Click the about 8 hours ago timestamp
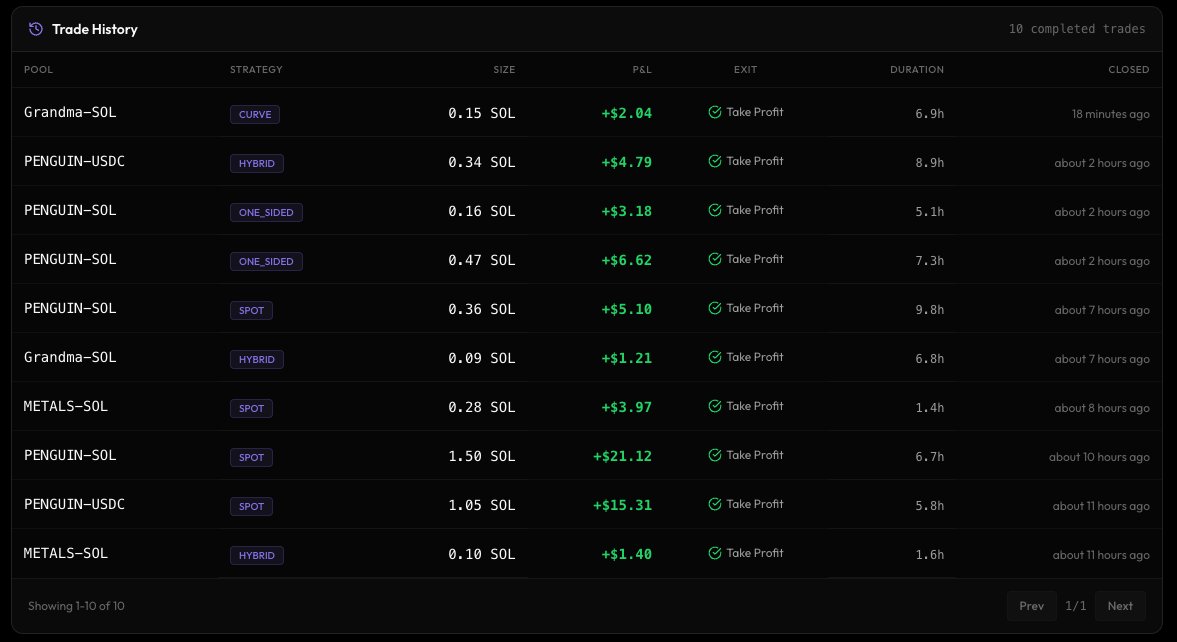Image resolution: width=1177 pixels, height=642 pixels. click(1101, 408)
